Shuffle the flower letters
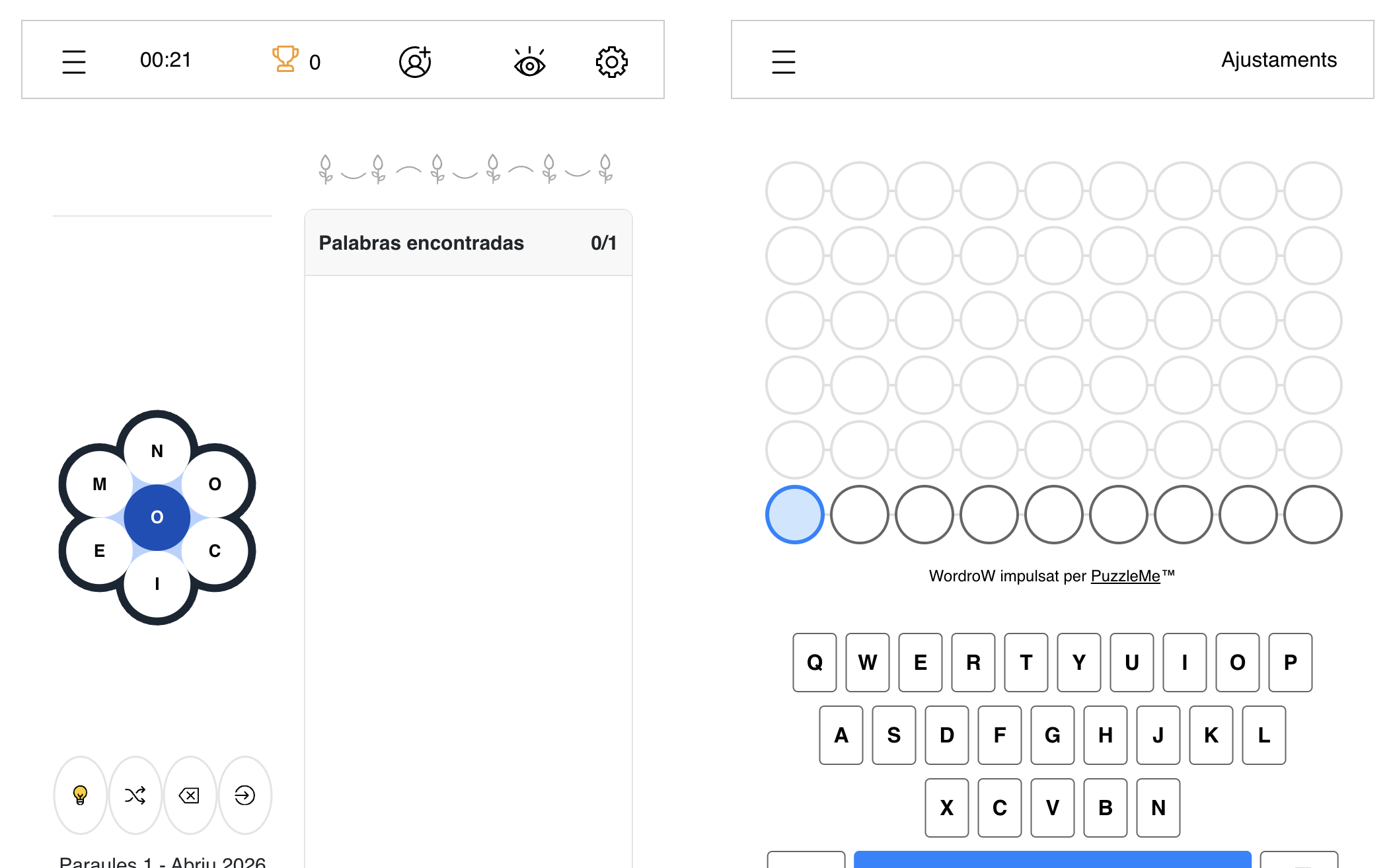The image size is (1393, 868). click(x=135, y=795)
